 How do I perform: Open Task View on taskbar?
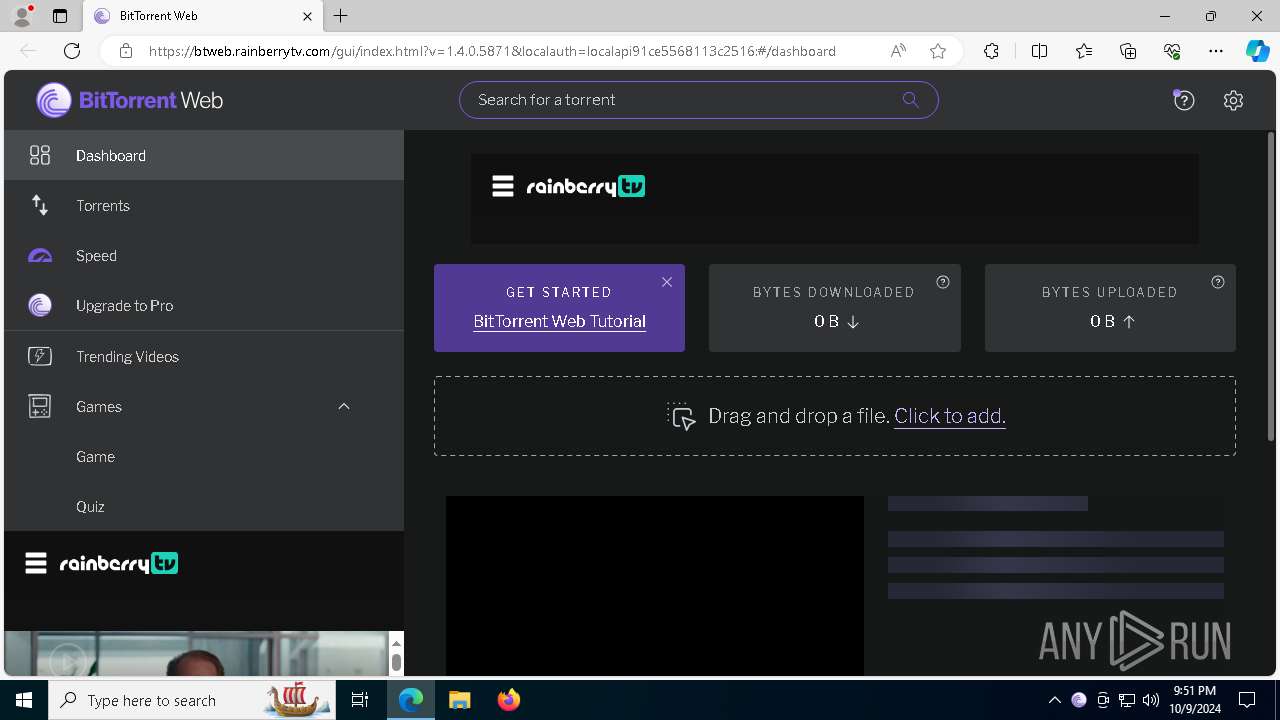[x=360, y=700]
